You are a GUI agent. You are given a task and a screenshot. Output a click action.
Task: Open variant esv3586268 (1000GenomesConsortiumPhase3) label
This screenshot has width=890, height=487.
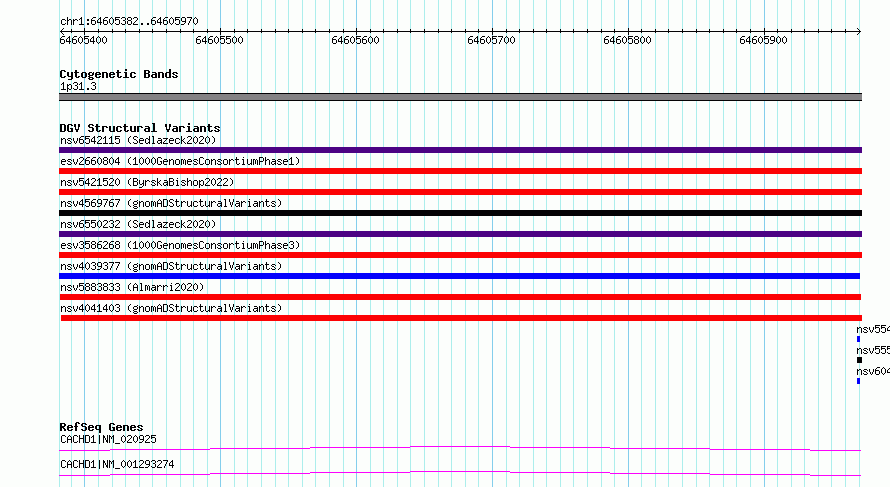pyautogui.click(x=180, y=245)
